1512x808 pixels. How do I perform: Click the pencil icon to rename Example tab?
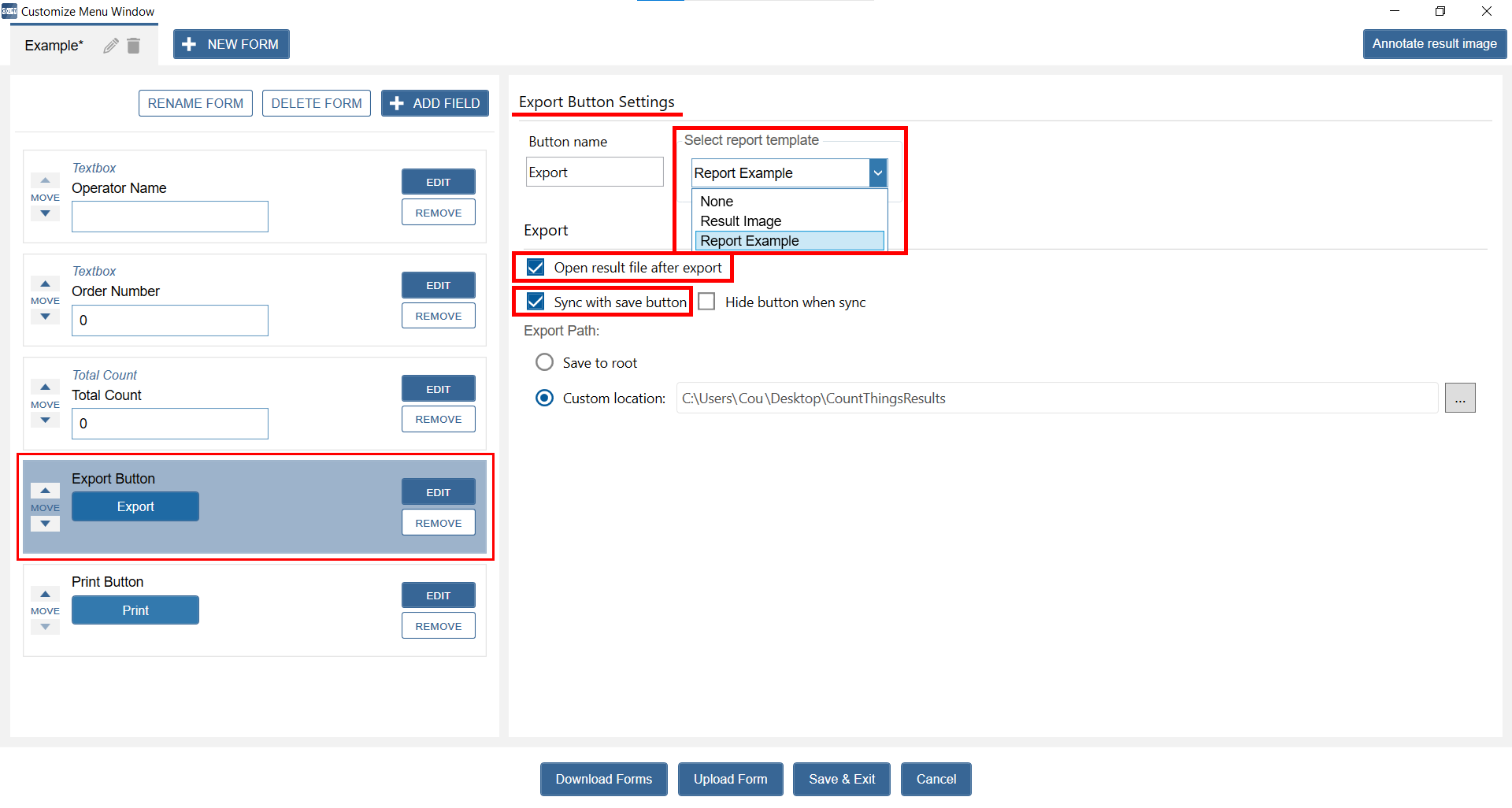pos(111,46)
